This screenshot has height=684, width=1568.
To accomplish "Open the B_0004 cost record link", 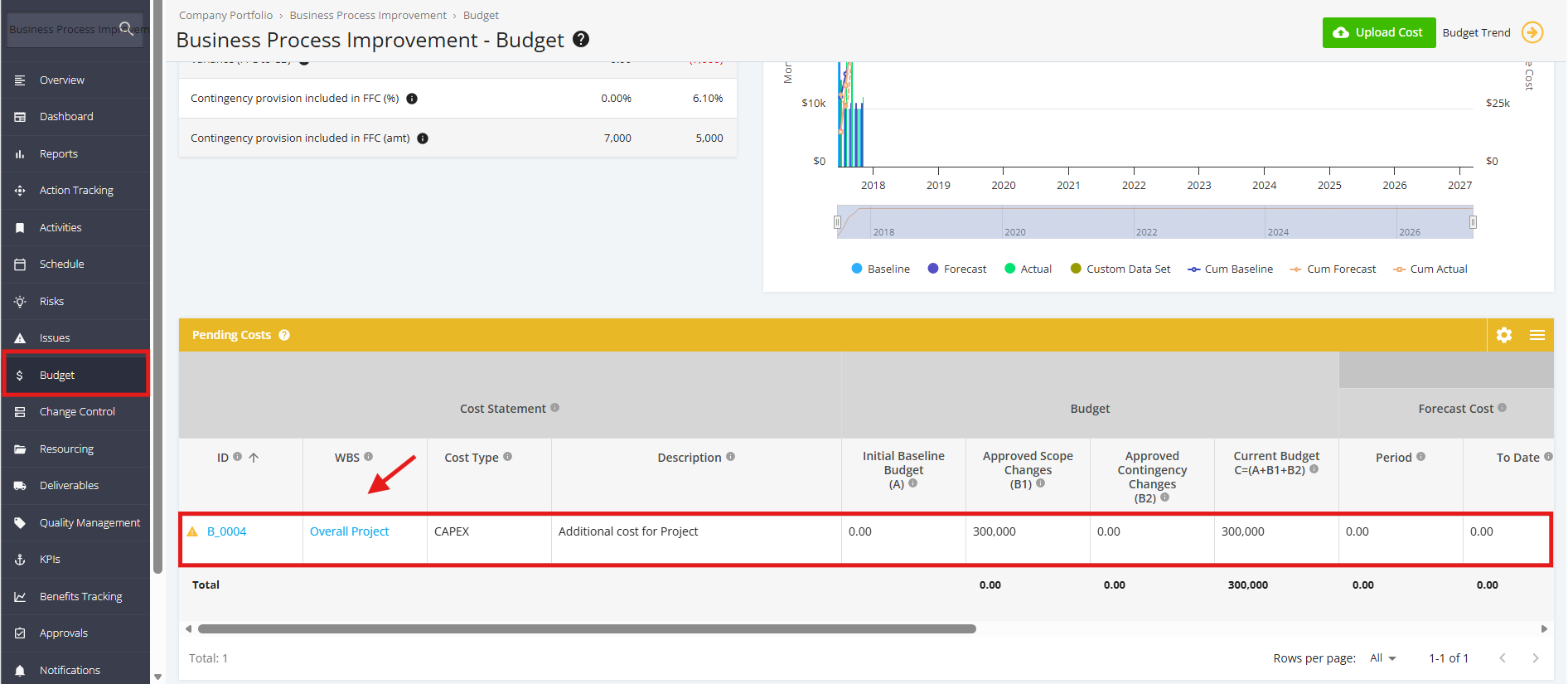I will coord(226,531).
